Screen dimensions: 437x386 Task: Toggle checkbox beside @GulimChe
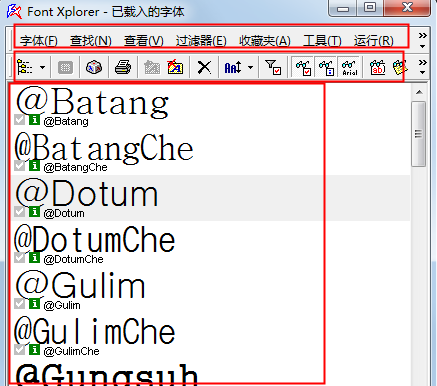click(x=20, y=350)
